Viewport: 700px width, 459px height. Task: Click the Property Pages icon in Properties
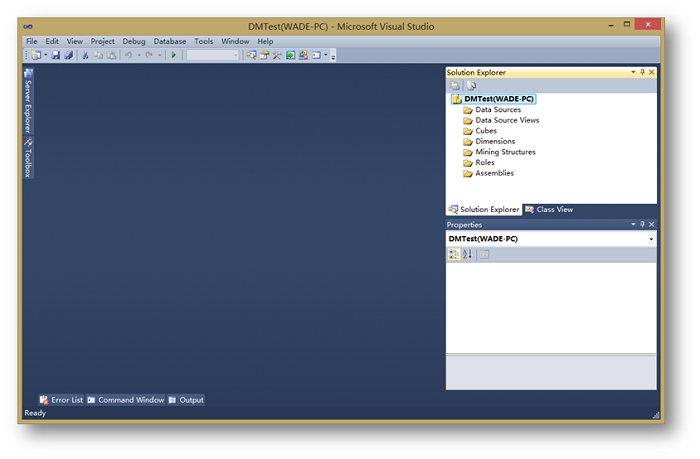484,255
